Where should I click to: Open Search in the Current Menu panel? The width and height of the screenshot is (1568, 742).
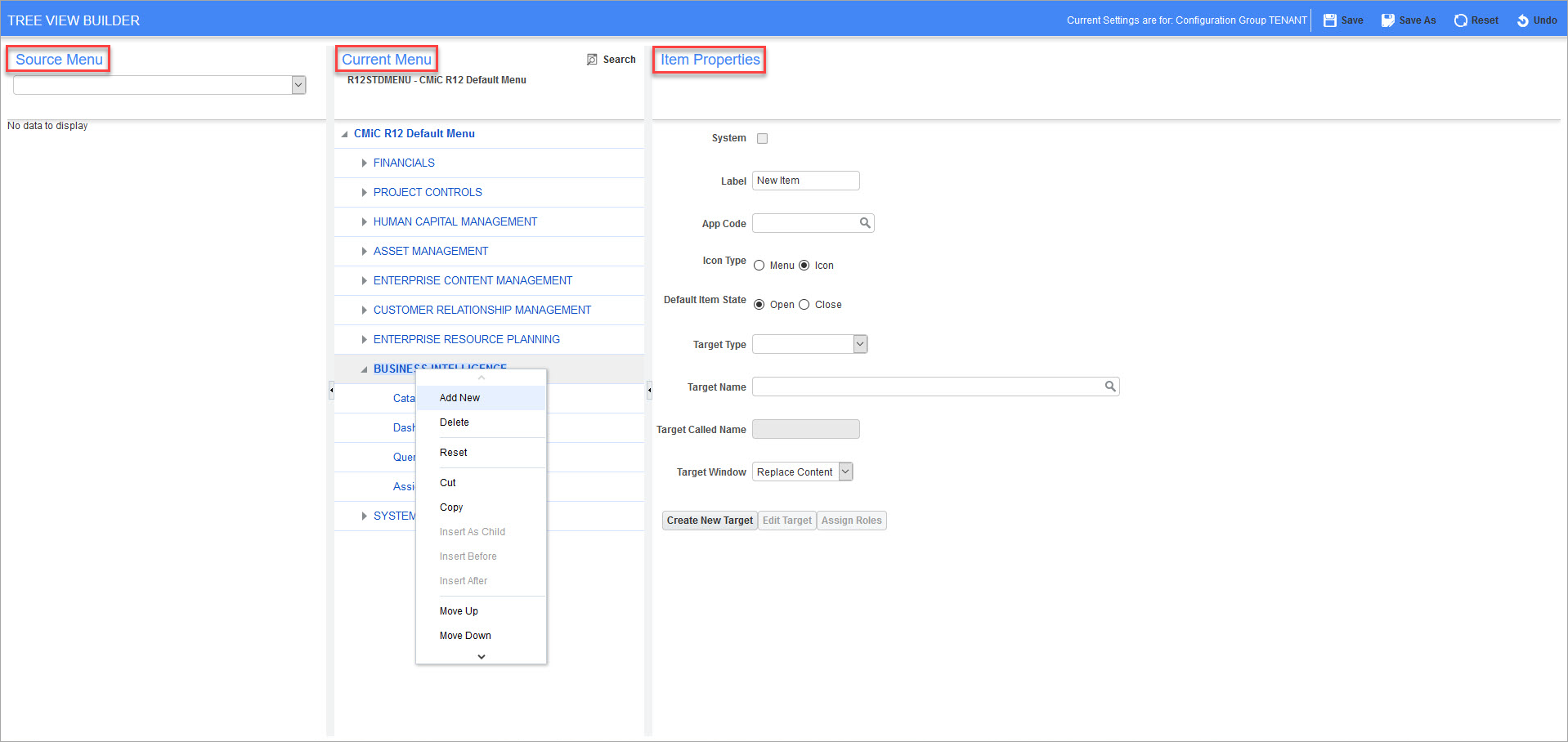[x=611, y=59]
